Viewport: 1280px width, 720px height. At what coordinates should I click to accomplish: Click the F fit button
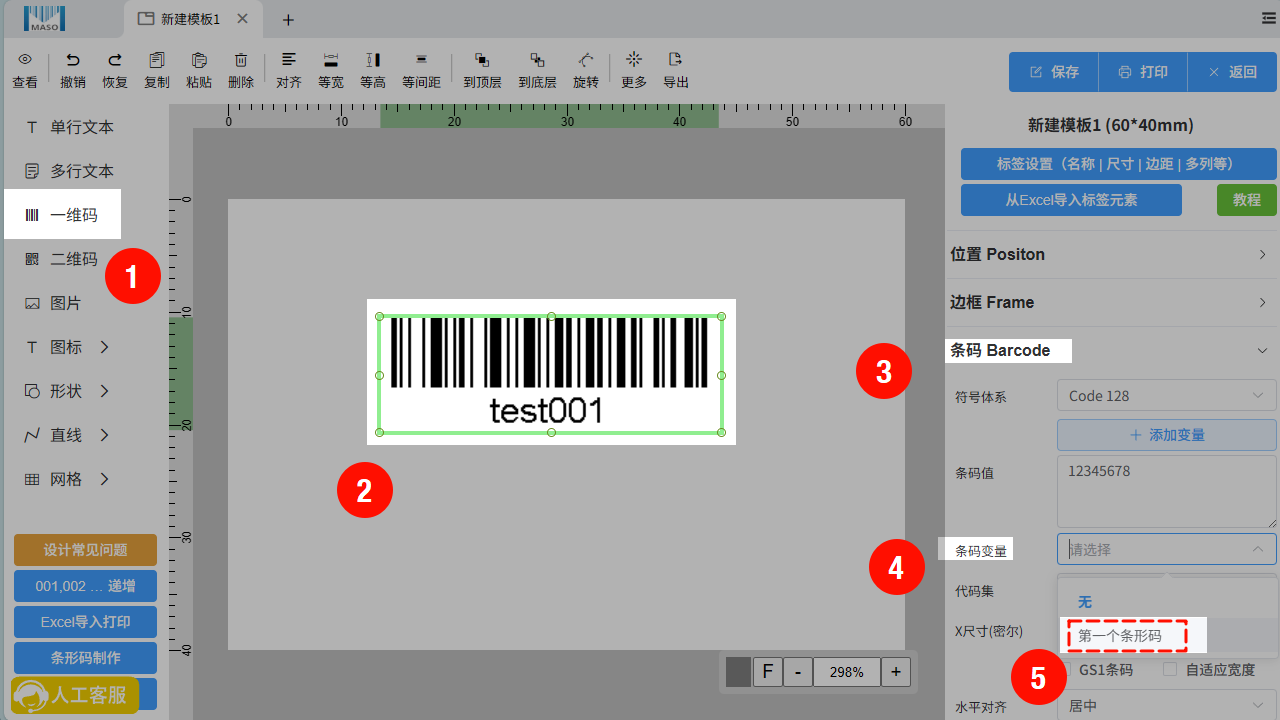tap(767, 672)
